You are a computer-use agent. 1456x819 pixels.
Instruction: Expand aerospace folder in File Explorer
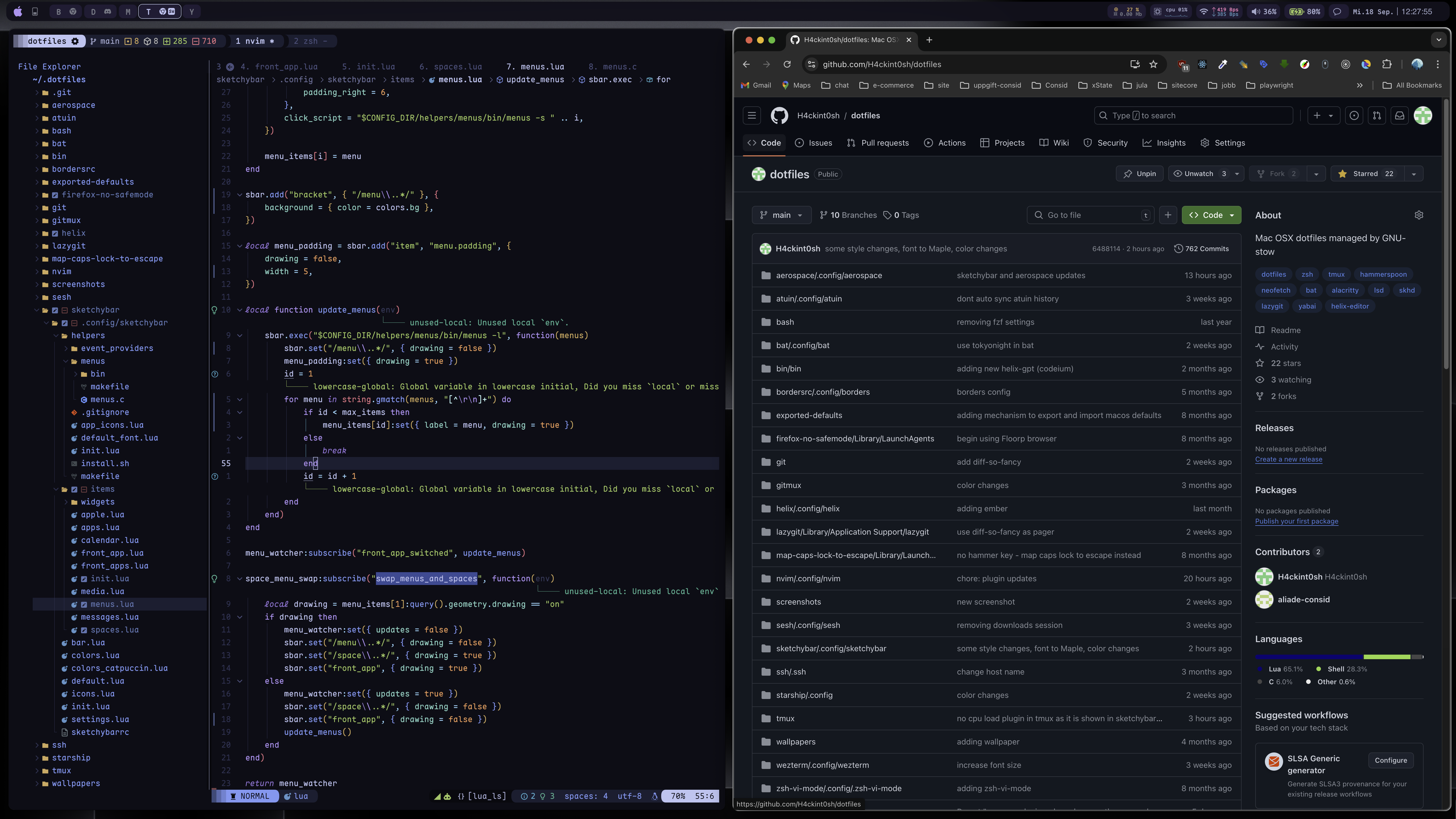(x=37, y=105)
